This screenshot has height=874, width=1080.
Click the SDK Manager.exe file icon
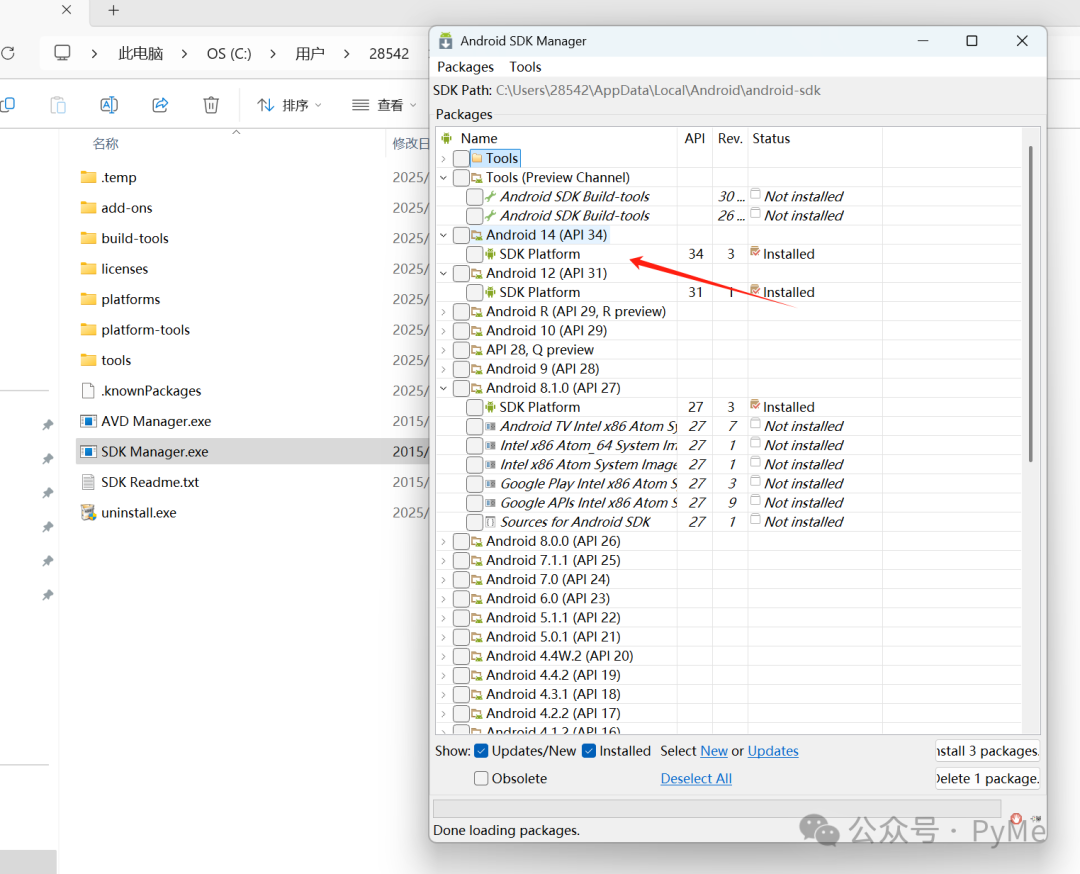(x=88, y=452)
